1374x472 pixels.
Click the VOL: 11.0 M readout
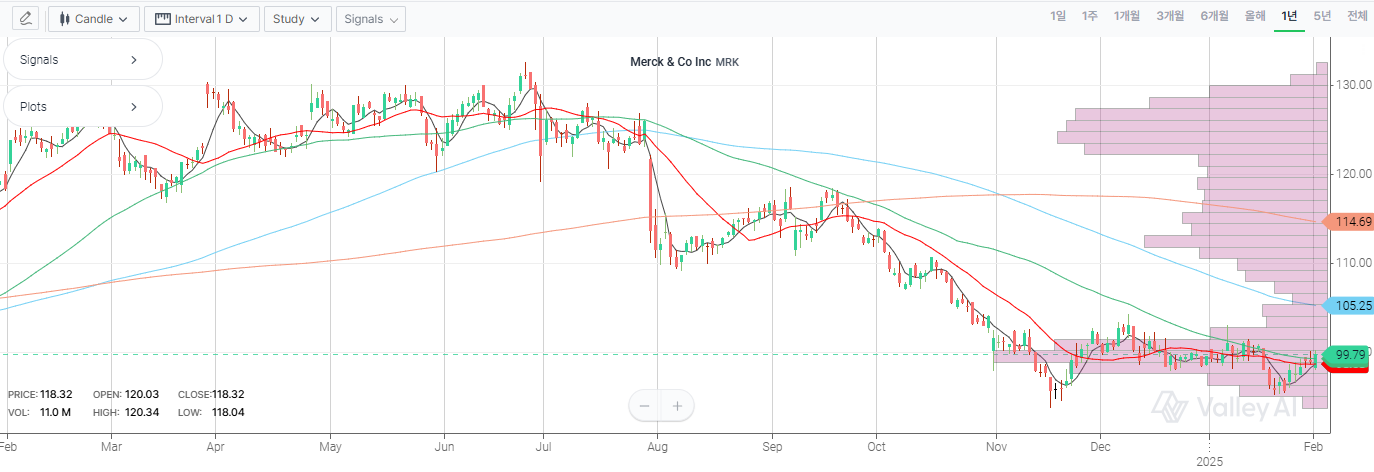pyautogui.click(x=38, y=412)
